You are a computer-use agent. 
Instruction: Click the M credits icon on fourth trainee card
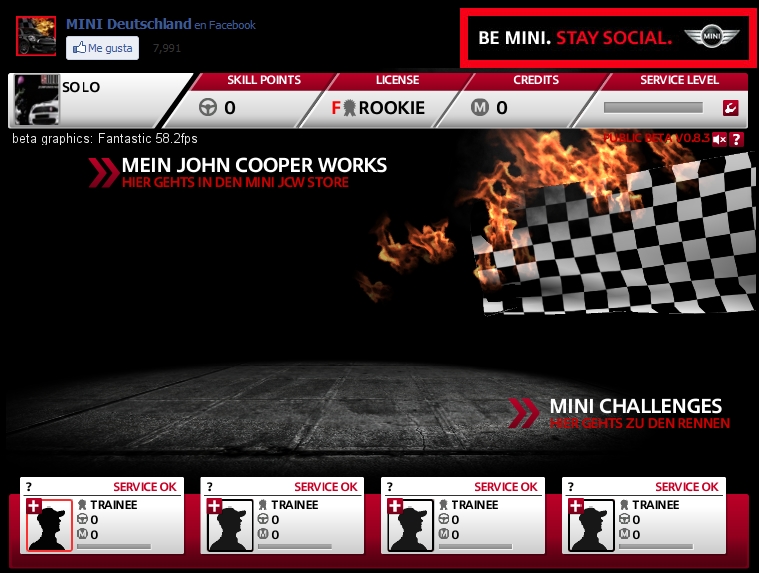(x=624, y=534)
